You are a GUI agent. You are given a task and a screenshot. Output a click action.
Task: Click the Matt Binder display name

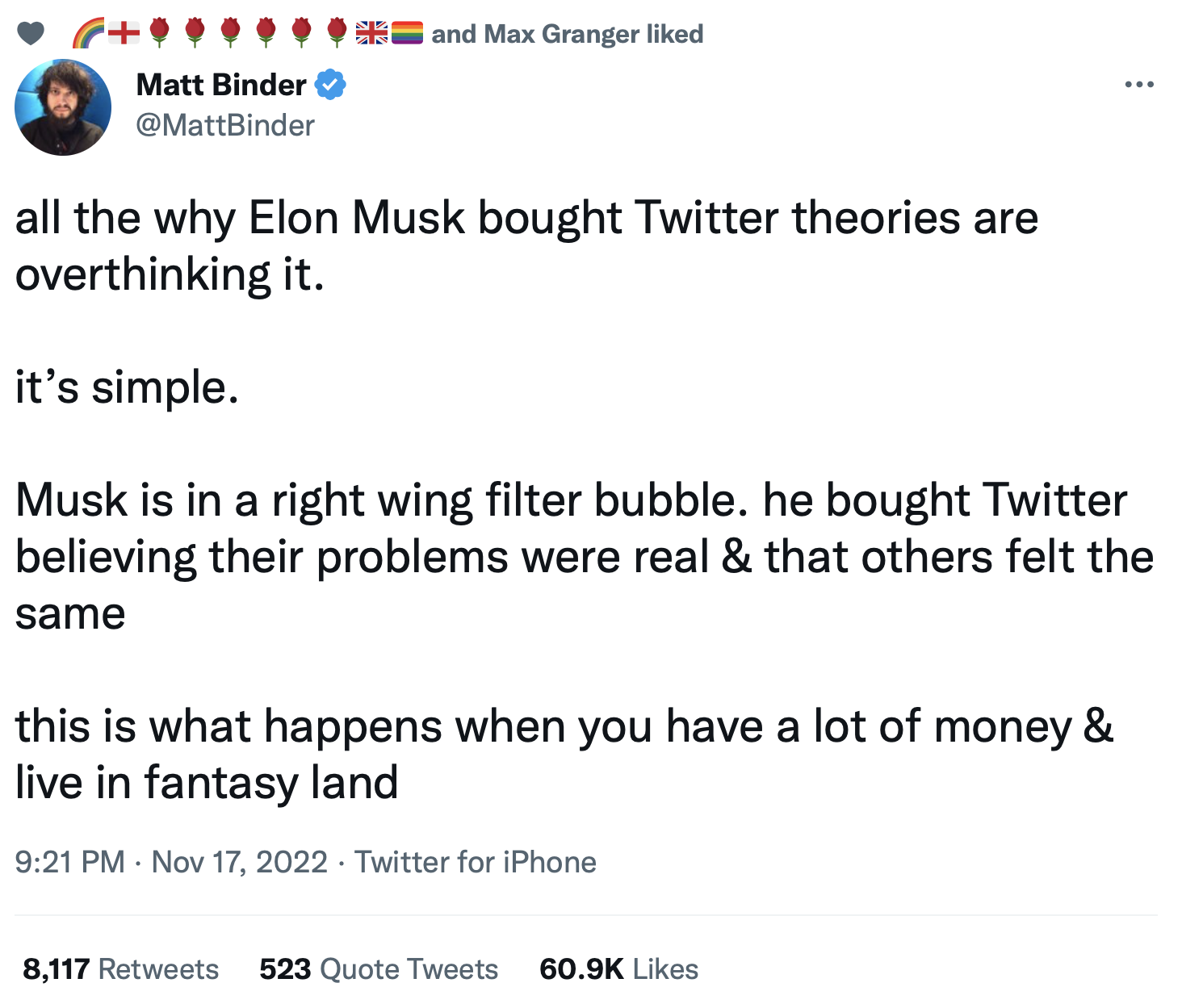[x=221, y=85]
